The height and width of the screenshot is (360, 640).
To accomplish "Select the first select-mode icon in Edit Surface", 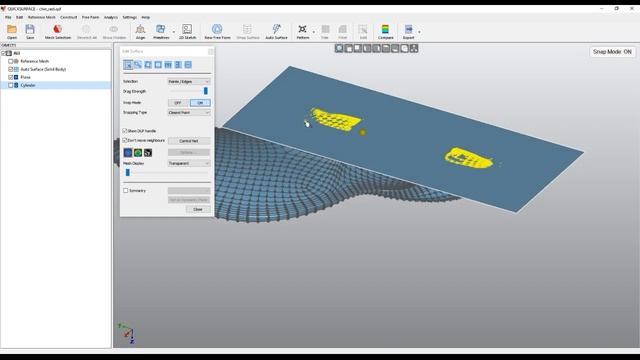I will pyautogui.click(x=128, y=64).
